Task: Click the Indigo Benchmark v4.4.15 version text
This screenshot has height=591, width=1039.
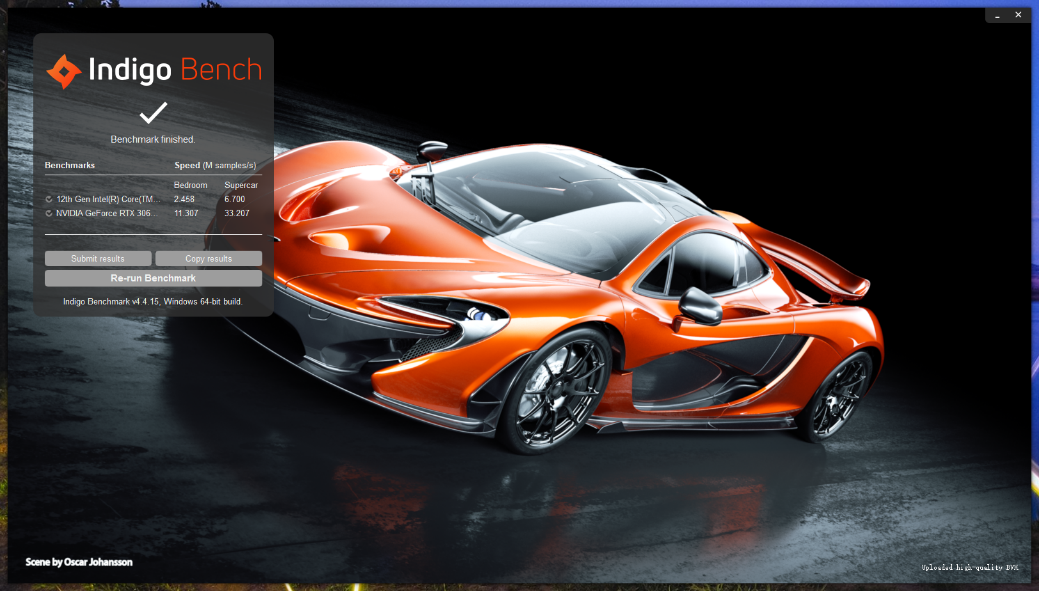Action: coord(153,301)
